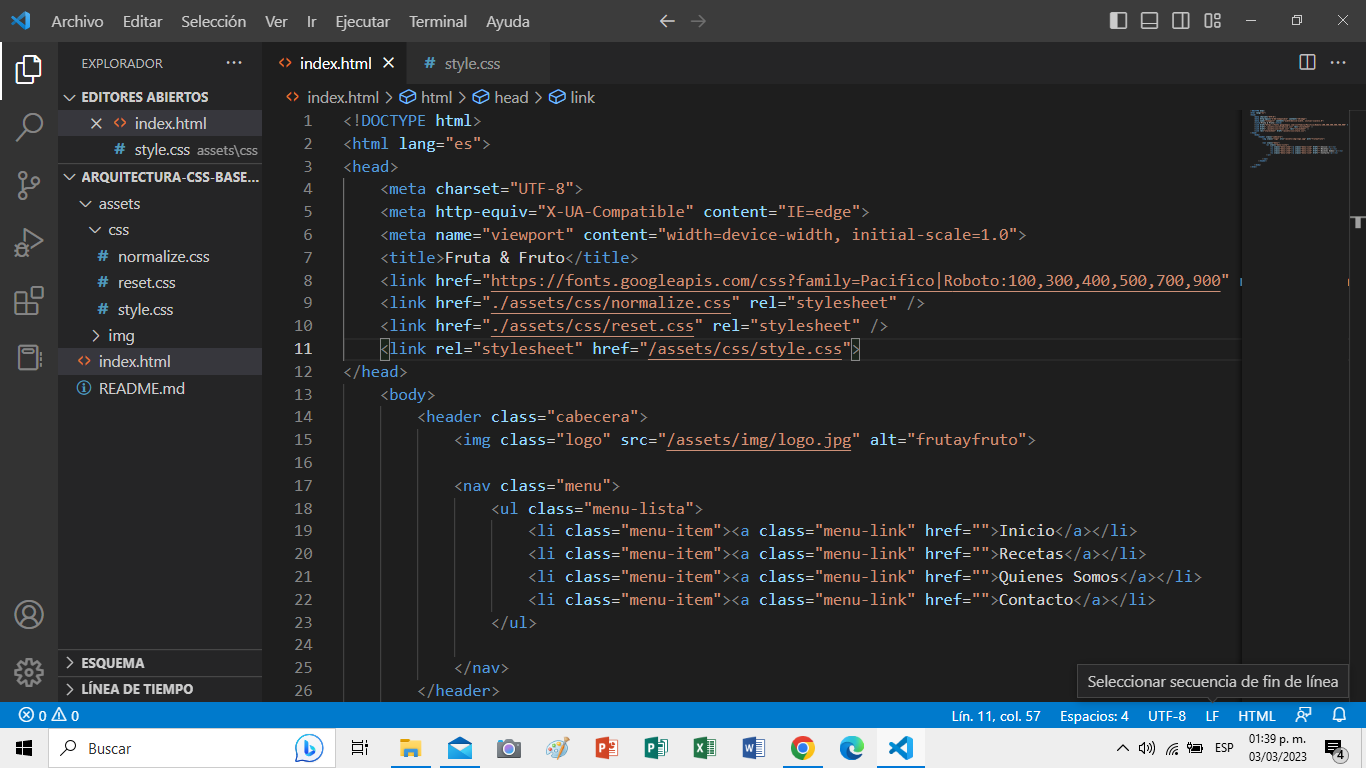Collapse the assets folder
1366x768 pixels.
(160, 203)
